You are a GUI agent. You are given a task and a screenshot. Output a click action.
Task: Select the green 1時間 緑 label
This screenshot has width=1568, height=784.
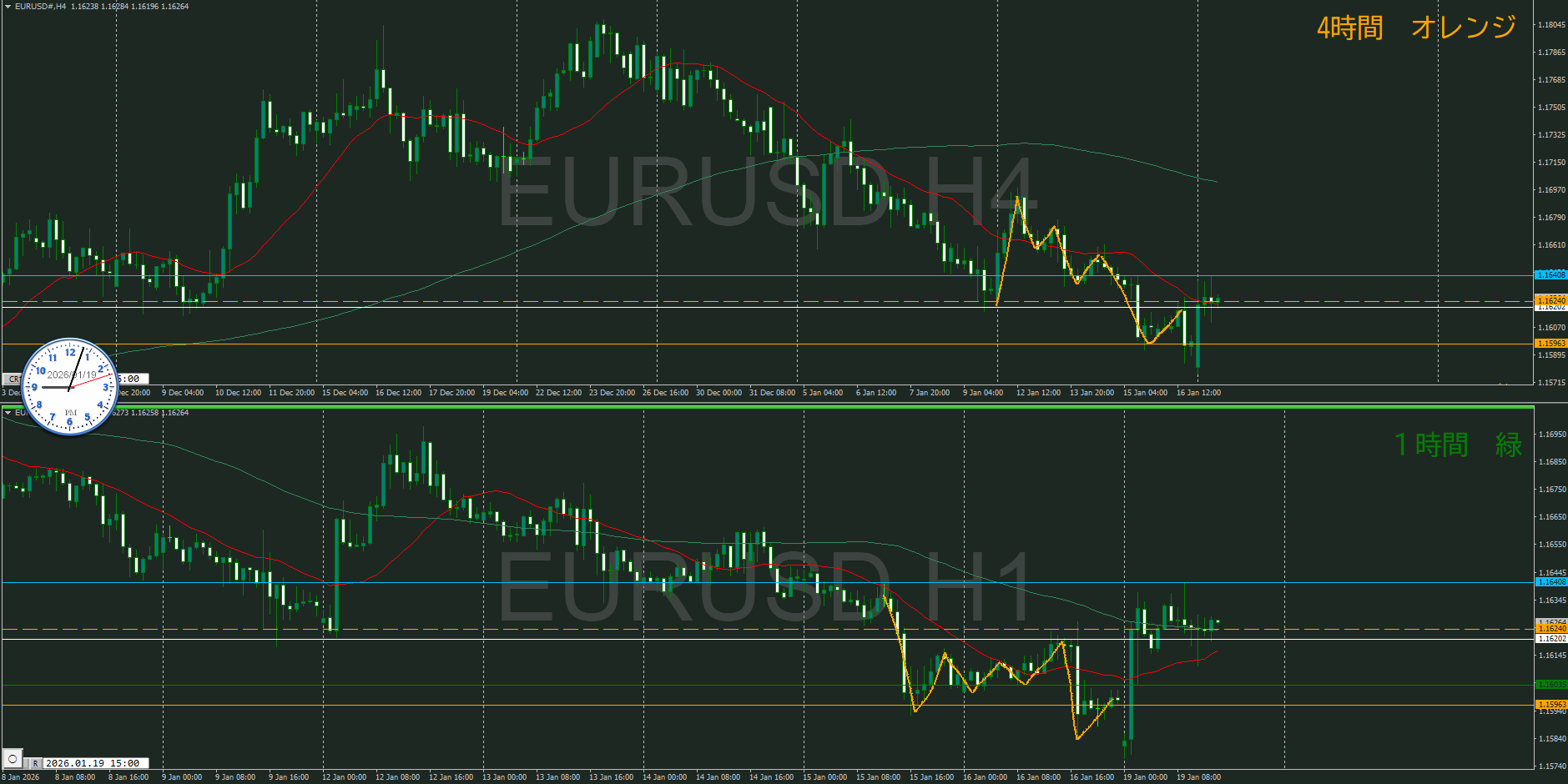pyautogui.click(x=1458, y=444)
